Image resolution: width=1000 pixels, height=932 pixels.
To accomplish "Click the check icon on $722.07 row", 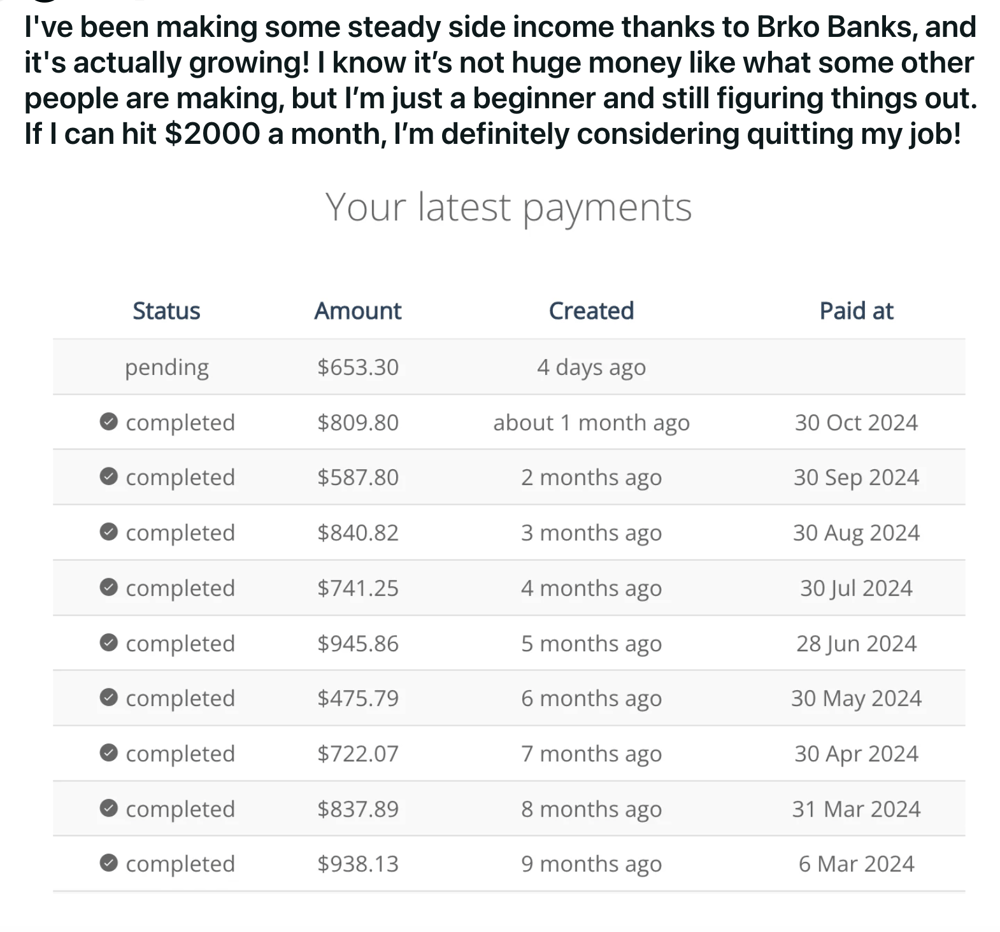I will click(x=109, y=753).
